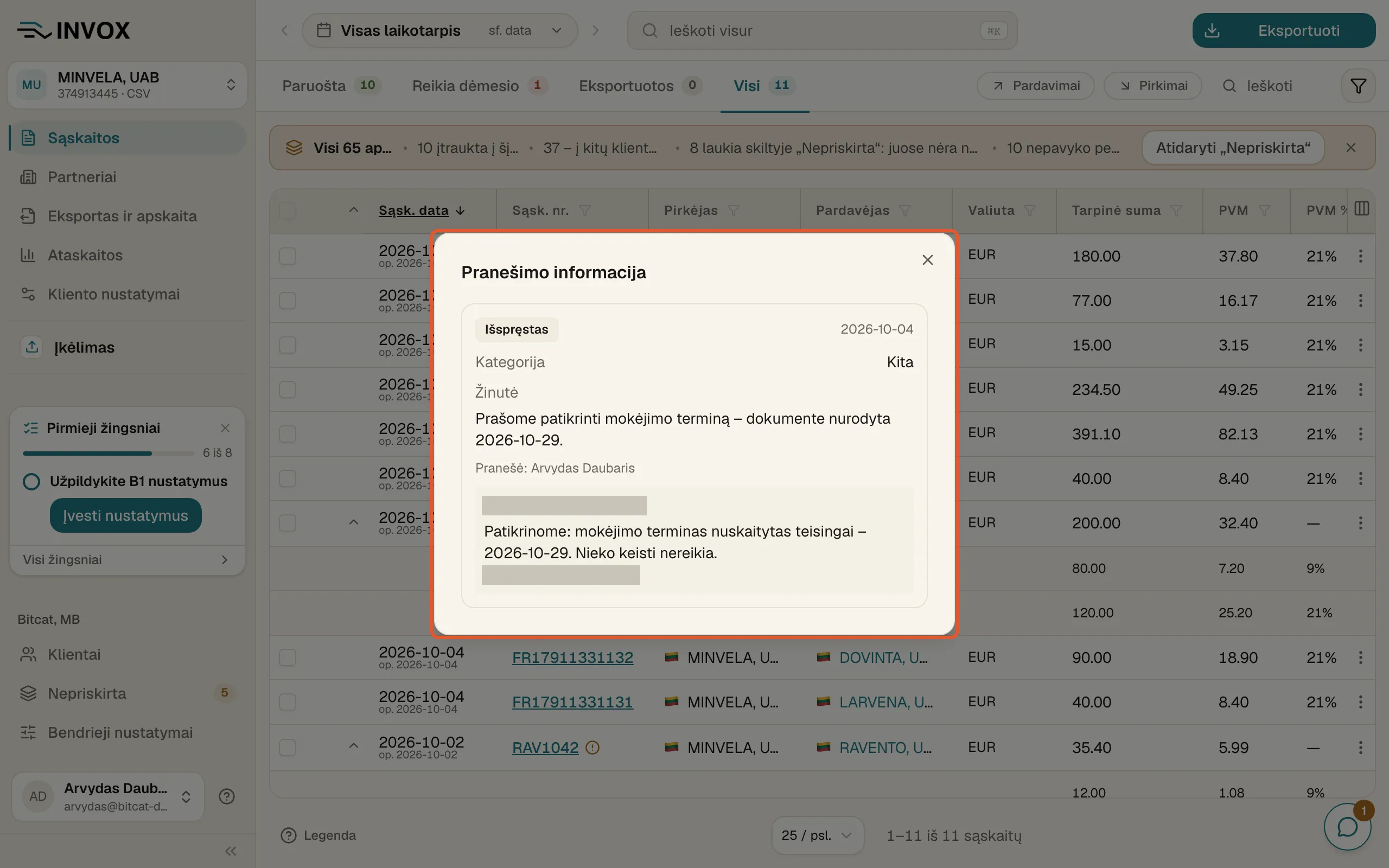The image size is (1389, 868).
Task: Open the 25 / psl. page size dropdown
Action: (817, 835)
